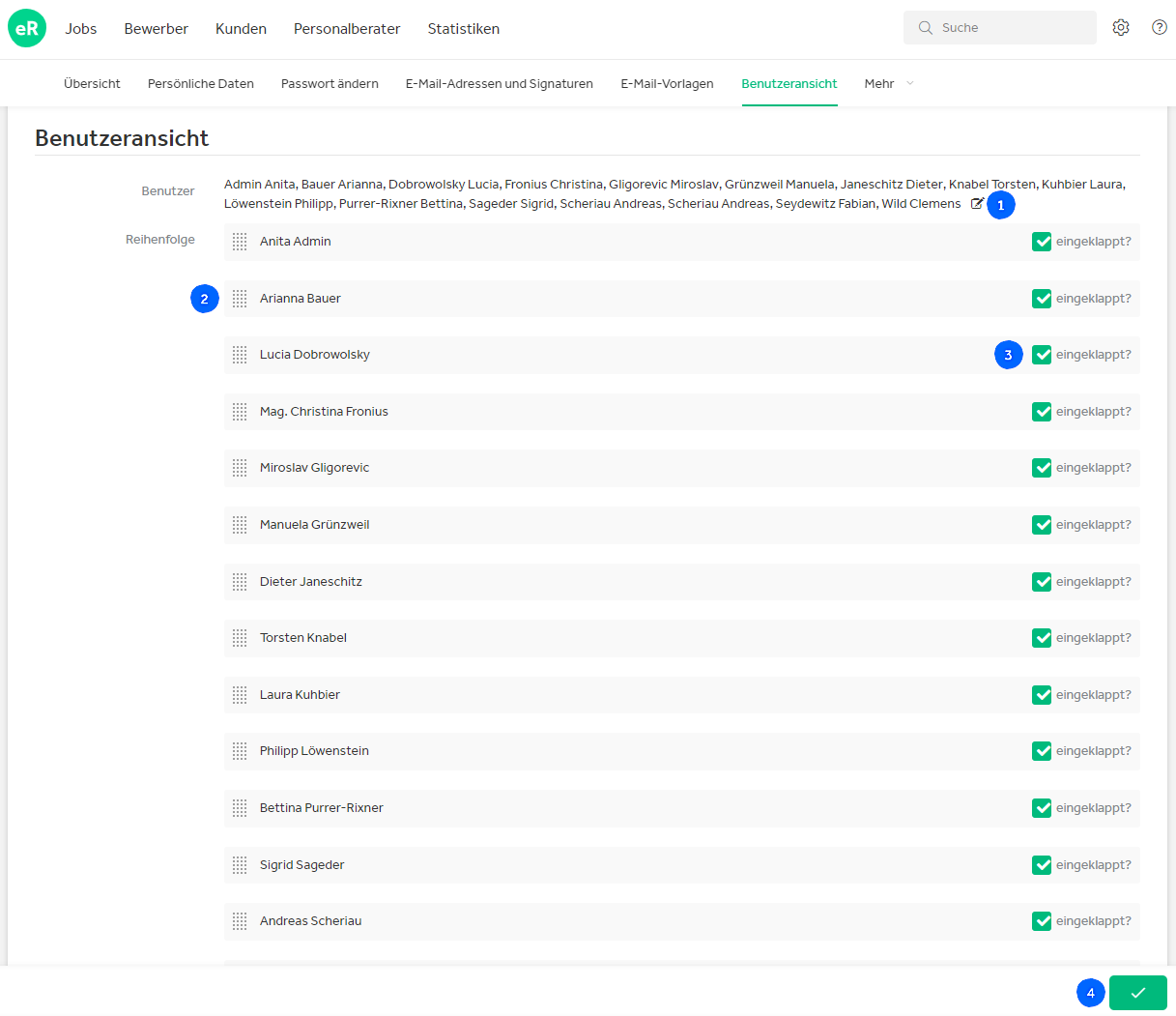Viewport: 1176px width, 1016px height.
Task: Open the Personalberater menu
Action: point(347,29)
